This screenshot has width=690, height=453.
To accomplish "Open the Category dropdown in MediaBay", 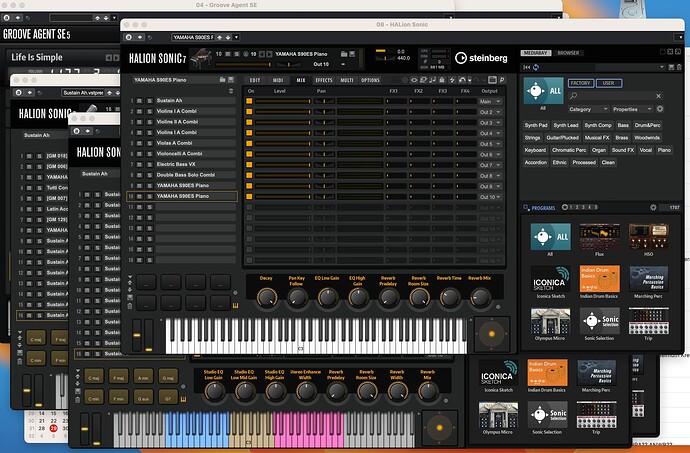I will pos(588,109).
